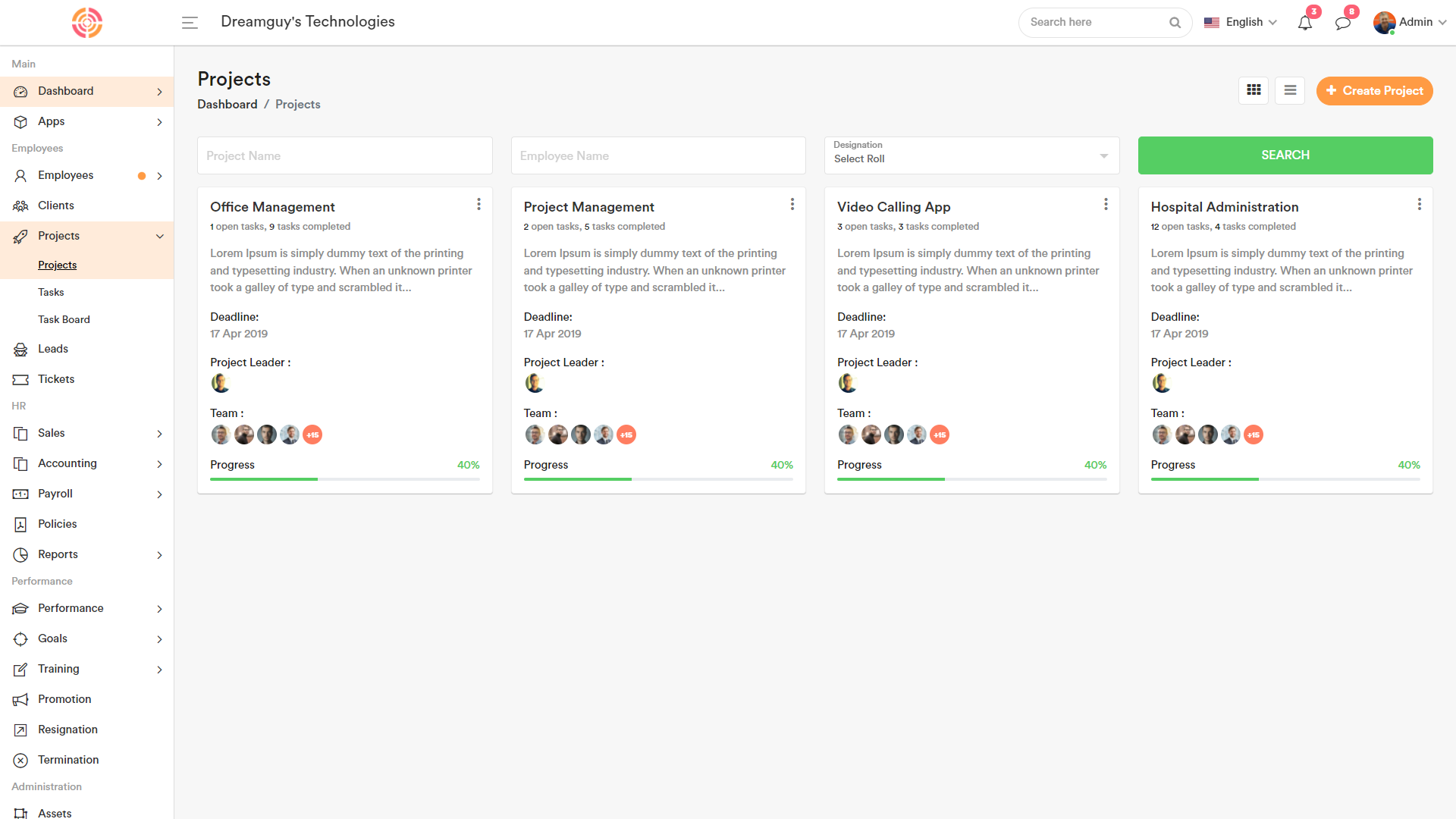1456x819 pixels.
Task: Open Office Management card options menu
Action: [x=479, y=205]
